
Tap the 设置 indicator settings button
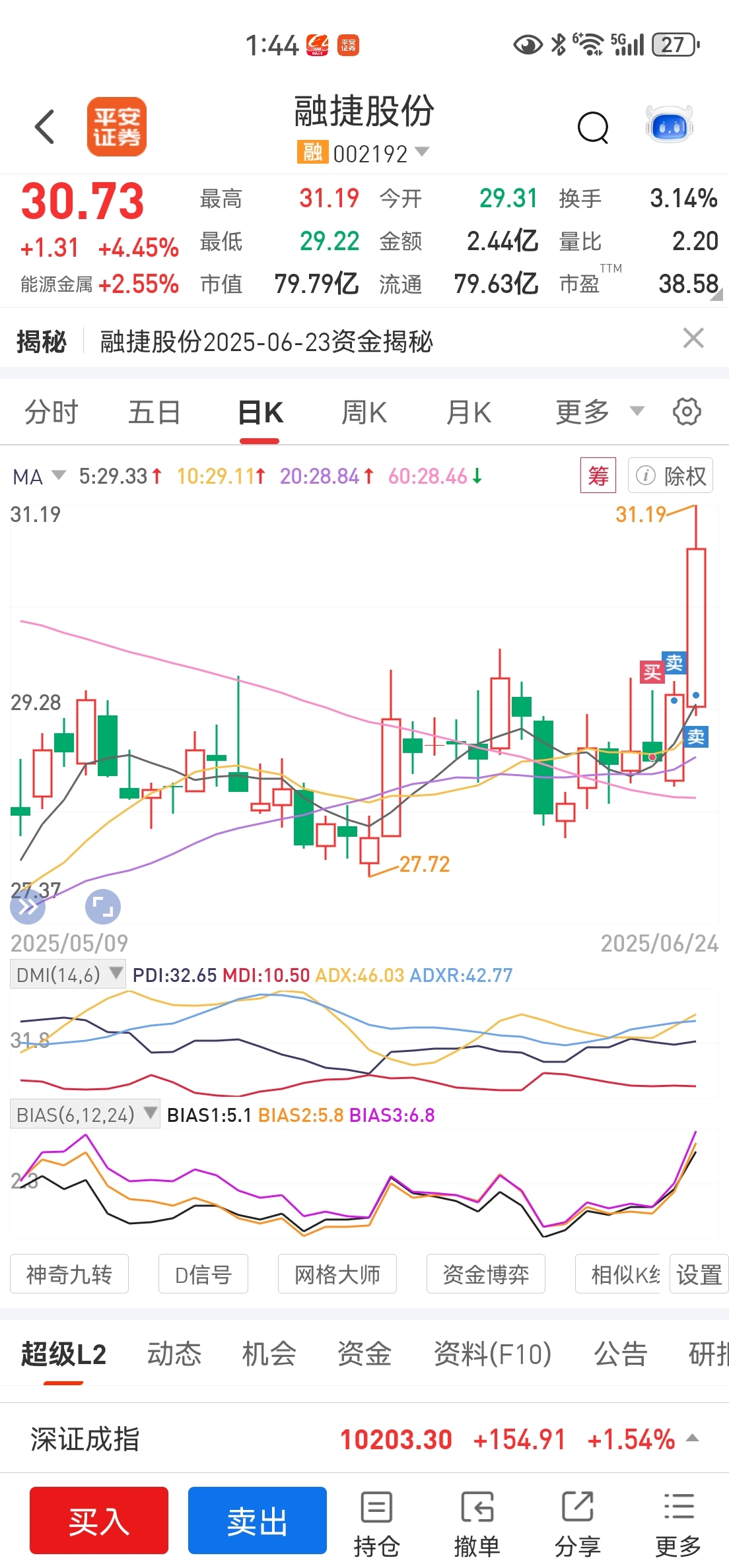pyautogui.click(x=699, y=1274)
